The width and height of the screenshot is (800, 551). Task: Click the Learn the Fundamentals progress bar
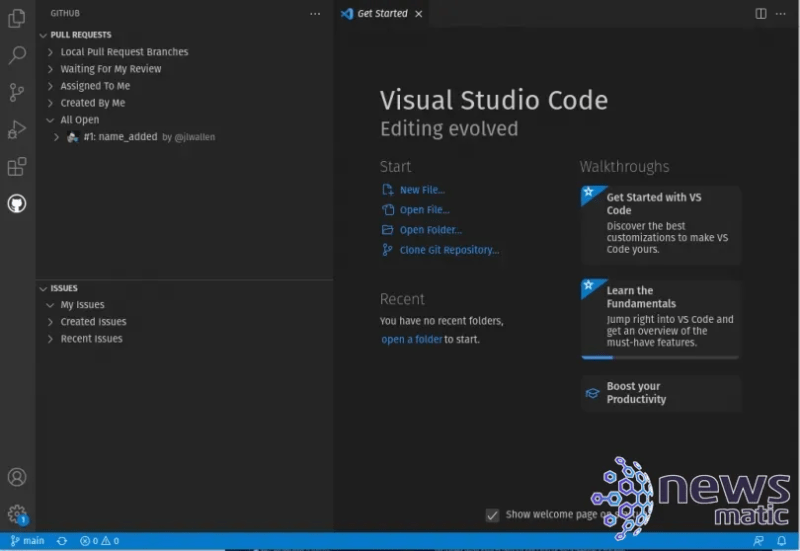coord(660,358)
